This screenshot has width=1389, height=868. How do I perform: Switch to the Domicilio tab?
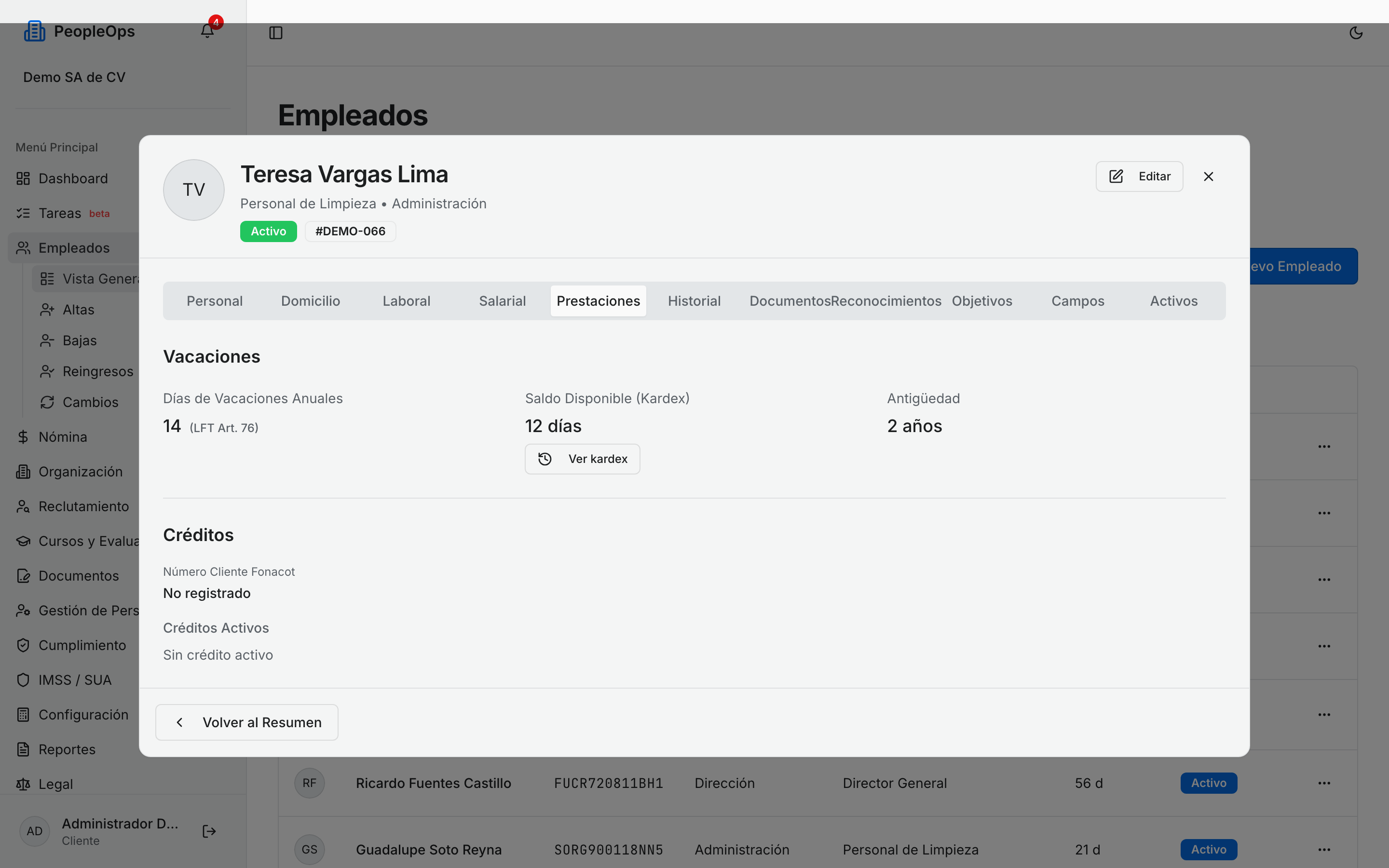pyautogui.click(x=311, y=301)
